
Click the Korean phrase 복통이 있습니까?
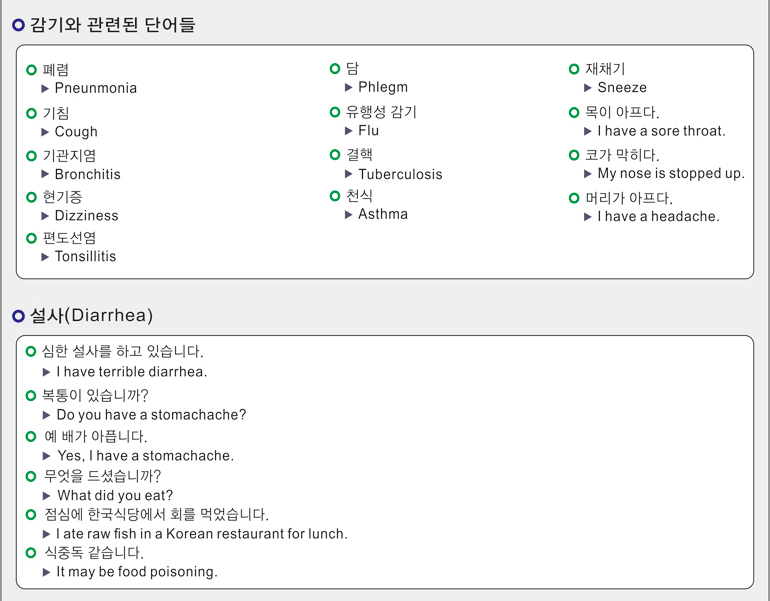click(x=95, y=395)
